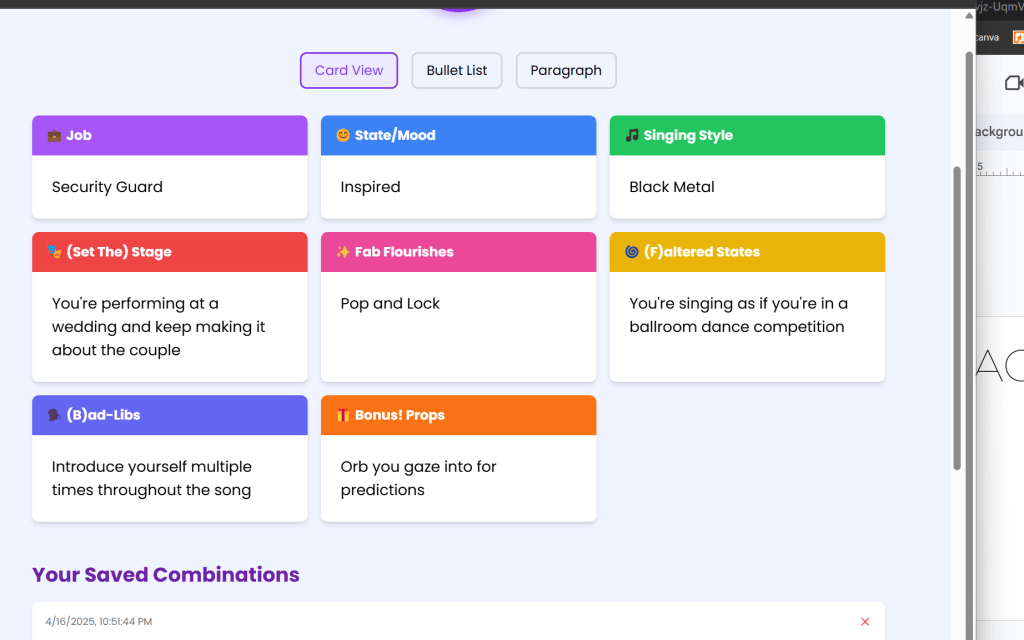The height and width of the screenshot is (640, 1024).
Task: Click the smiley emoji on State/Mood header
Action: coord(343,136)
